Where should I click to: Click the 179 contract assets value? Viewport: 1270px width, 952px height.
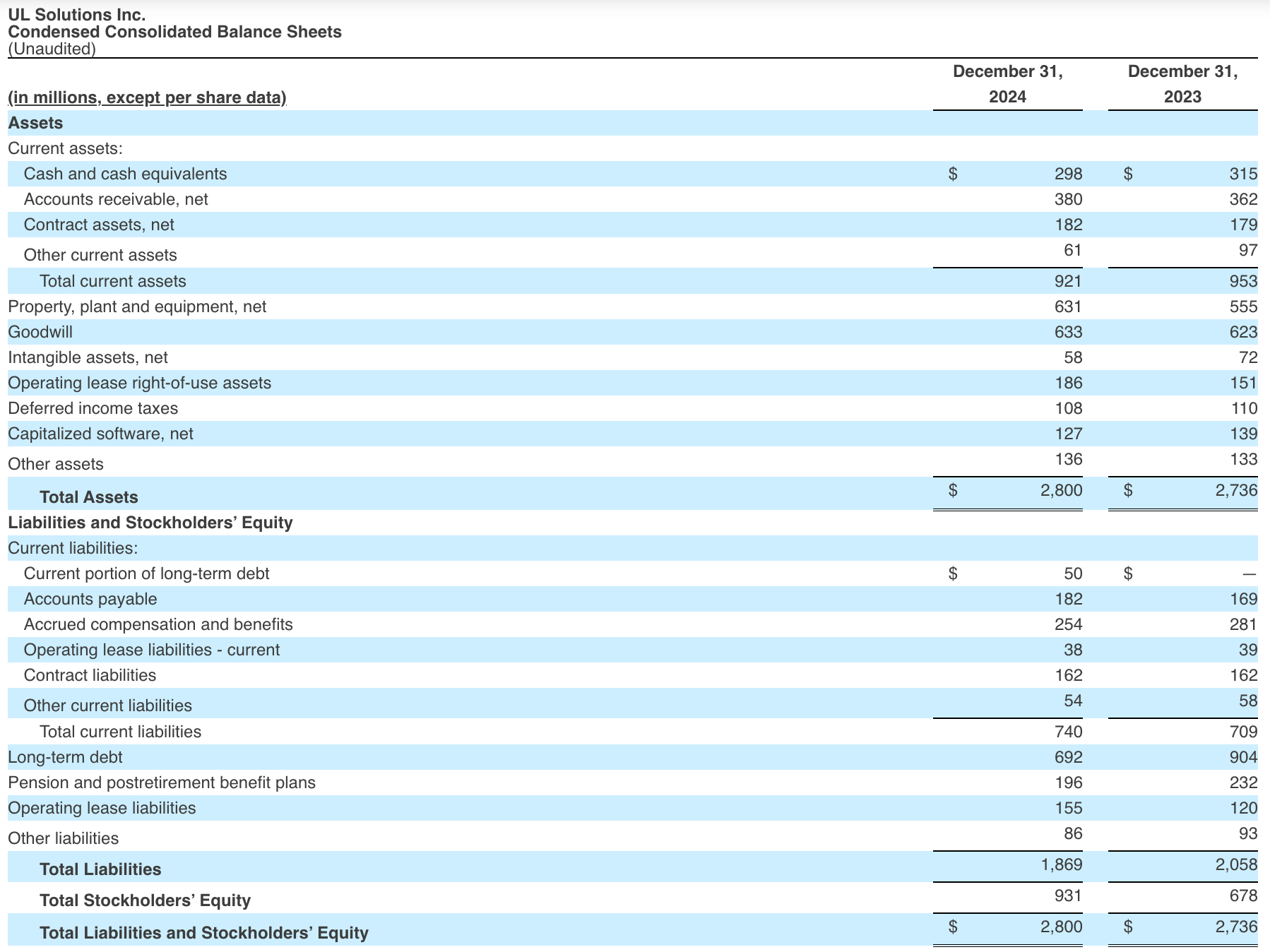point(1243,225)
